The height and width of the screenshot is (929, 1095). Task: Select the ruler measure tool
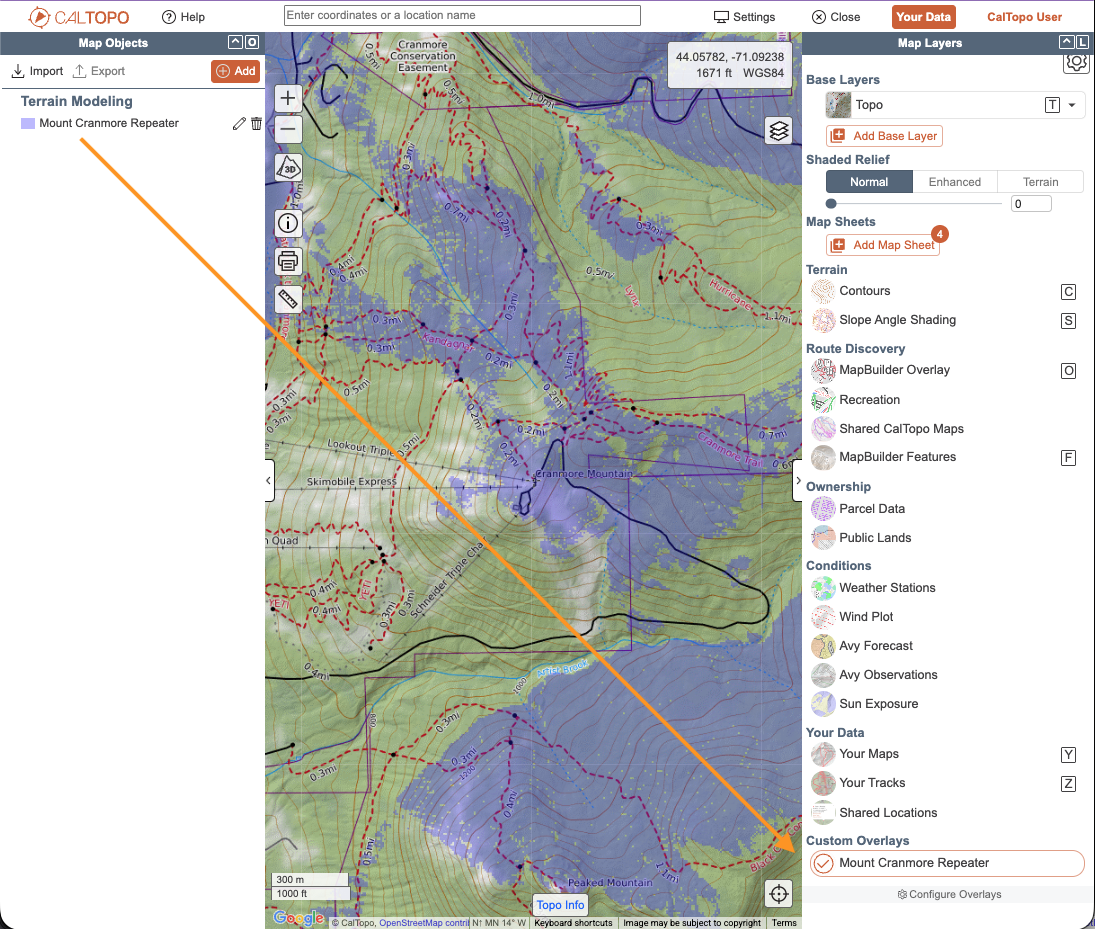pos(288,300)
